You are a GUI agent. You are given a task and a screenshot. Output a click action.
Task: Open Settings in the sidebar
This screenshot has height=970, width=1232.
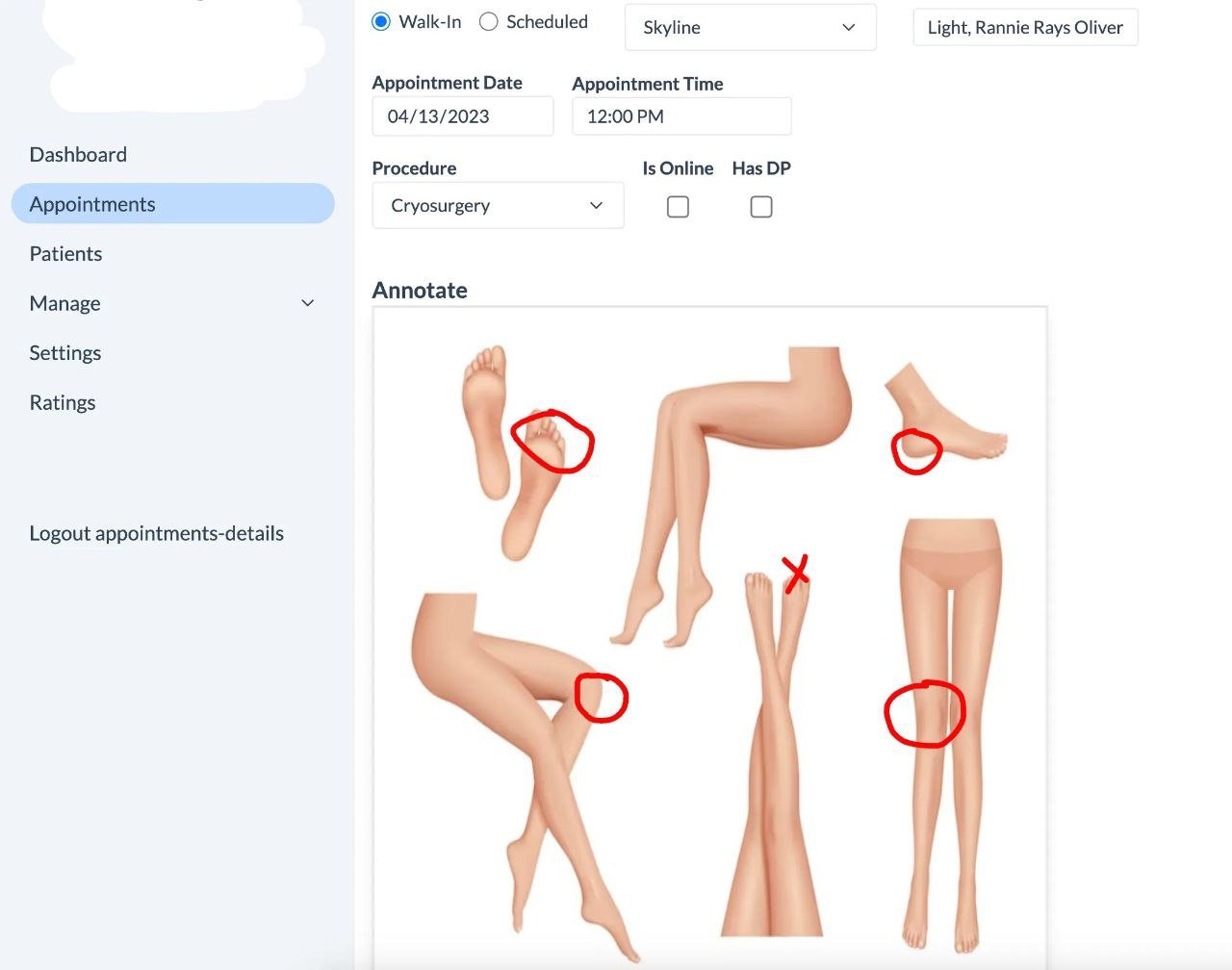click(x=65, y=353)
